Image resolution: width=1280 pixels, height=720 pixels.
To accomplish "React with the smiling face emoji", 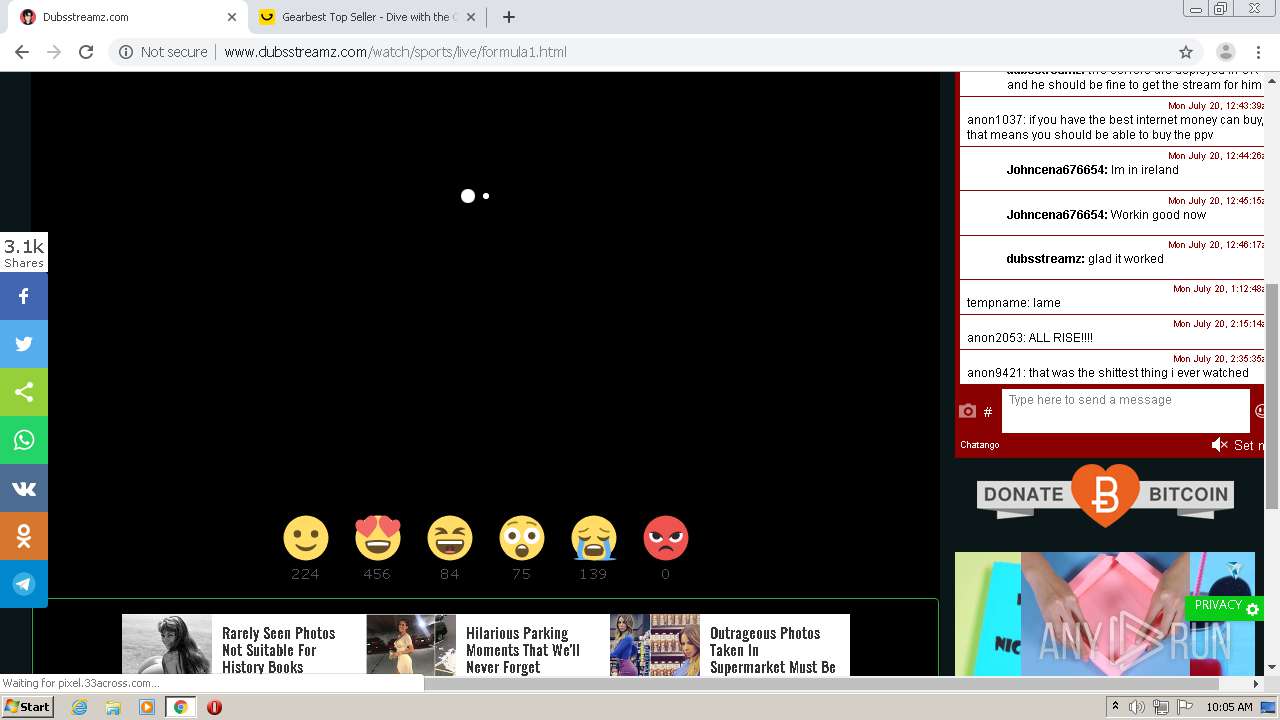I will click(306, 538).
